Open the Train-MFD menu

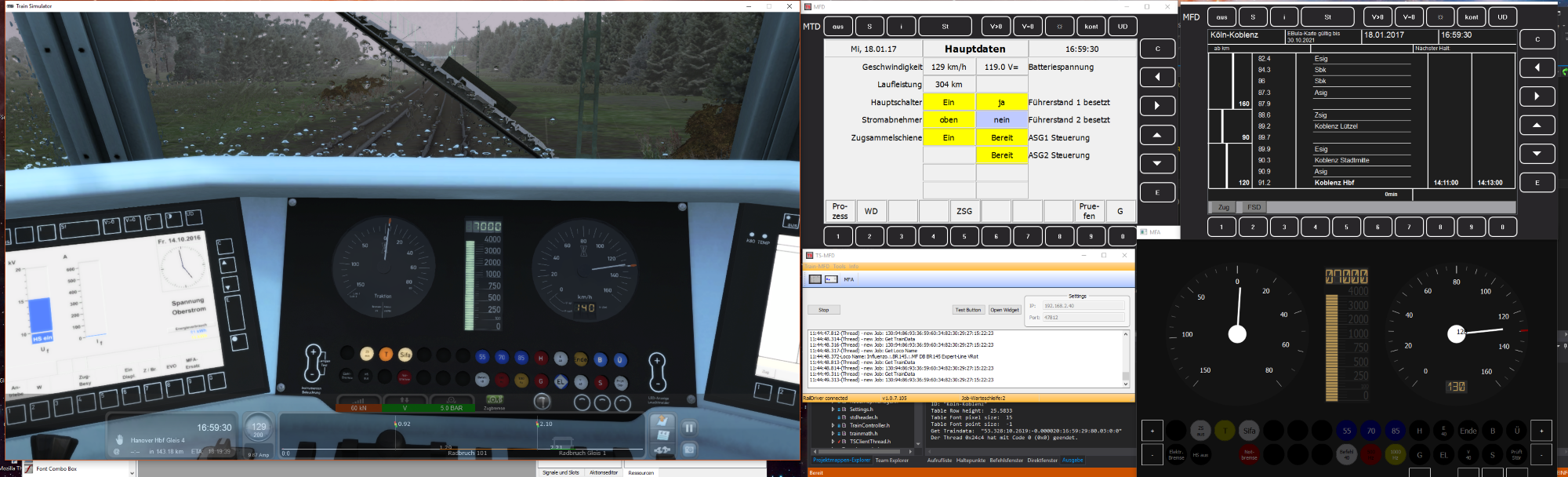tap(817, 267)
